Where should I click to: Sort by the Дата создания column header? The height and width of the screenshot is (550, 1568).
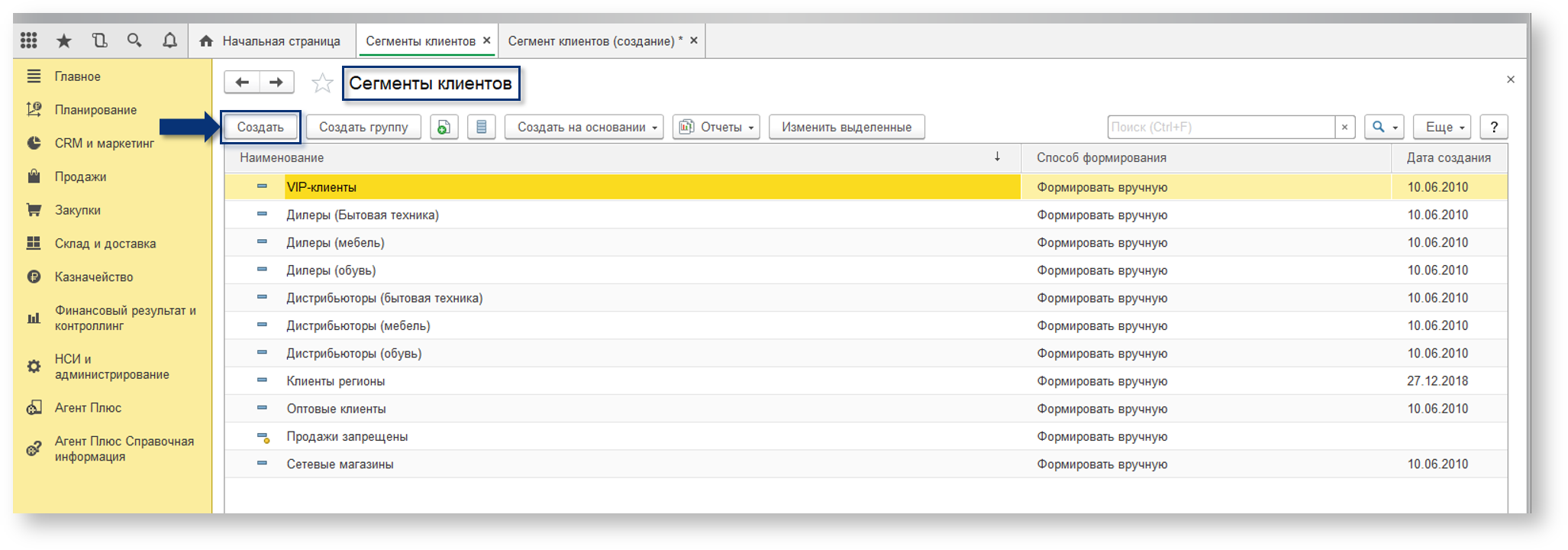pos(1450,157)
